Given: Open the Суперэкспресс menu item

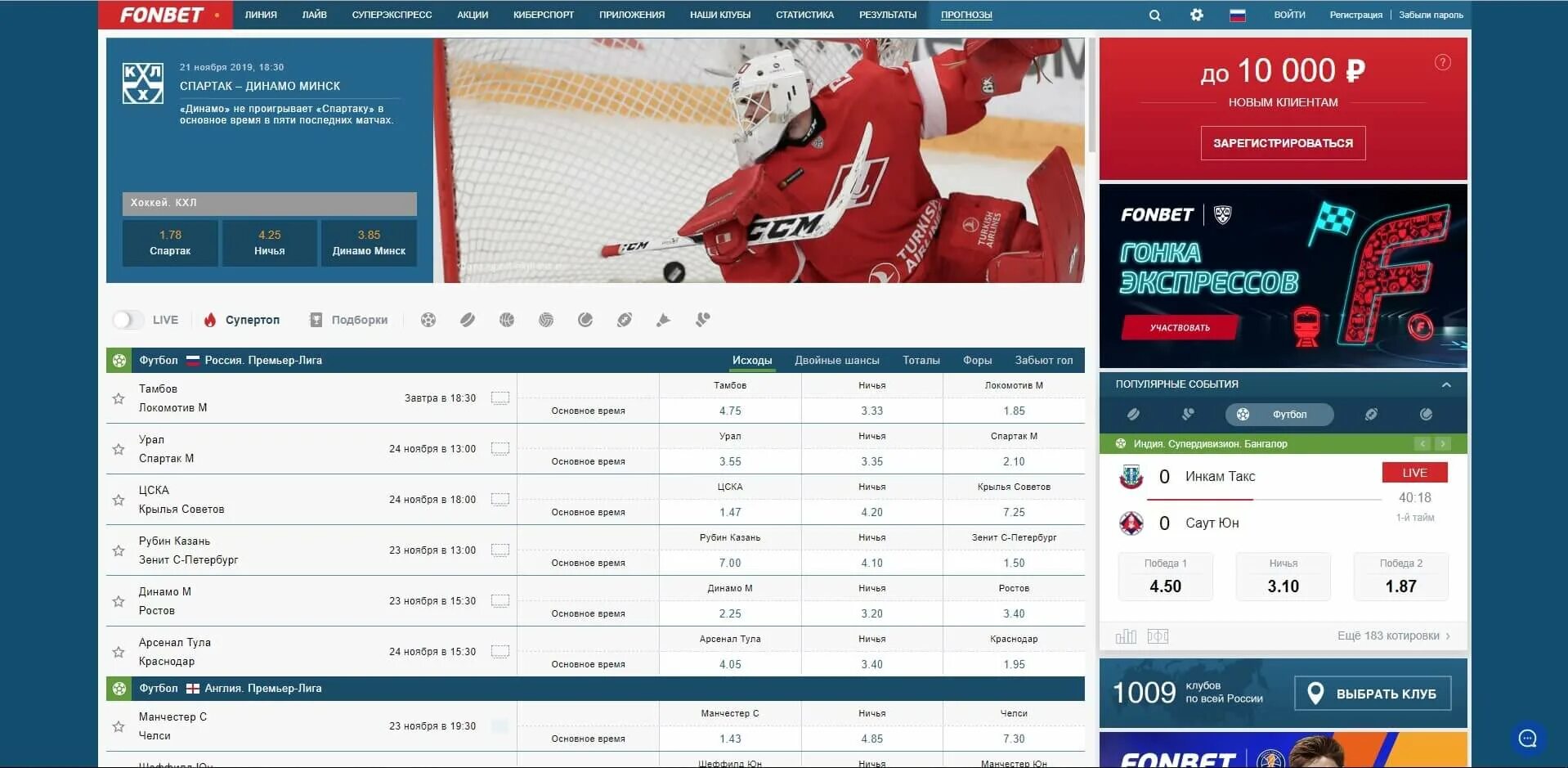Looking at the screenshot, I should pyautogui.click(x=392, y=15).
